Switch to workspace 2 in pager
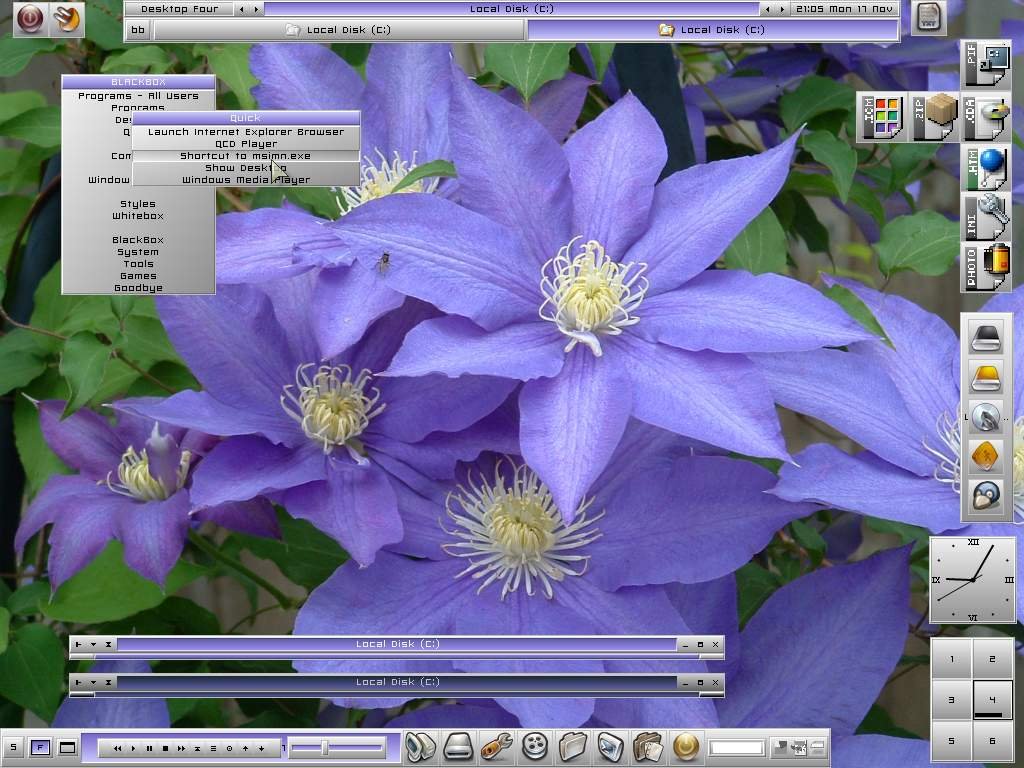 pos(992,659)
